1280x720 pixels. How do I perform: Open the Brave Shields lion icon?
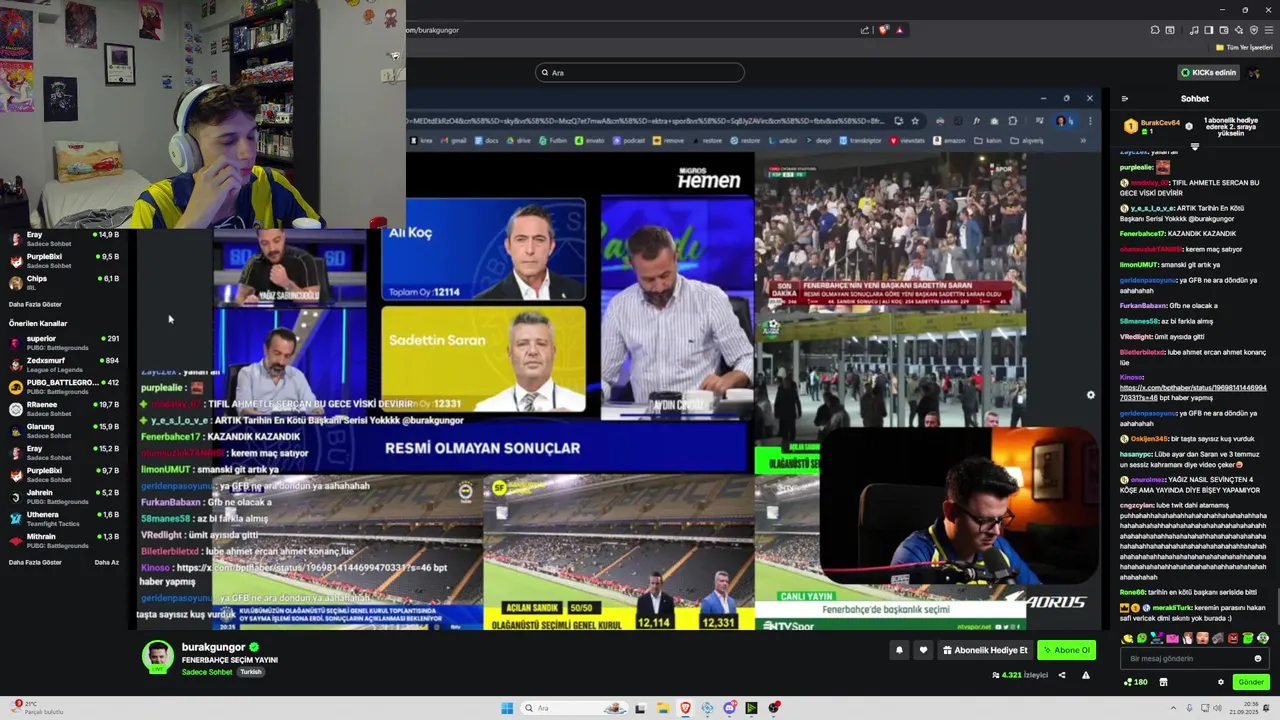tap(884, 30)
